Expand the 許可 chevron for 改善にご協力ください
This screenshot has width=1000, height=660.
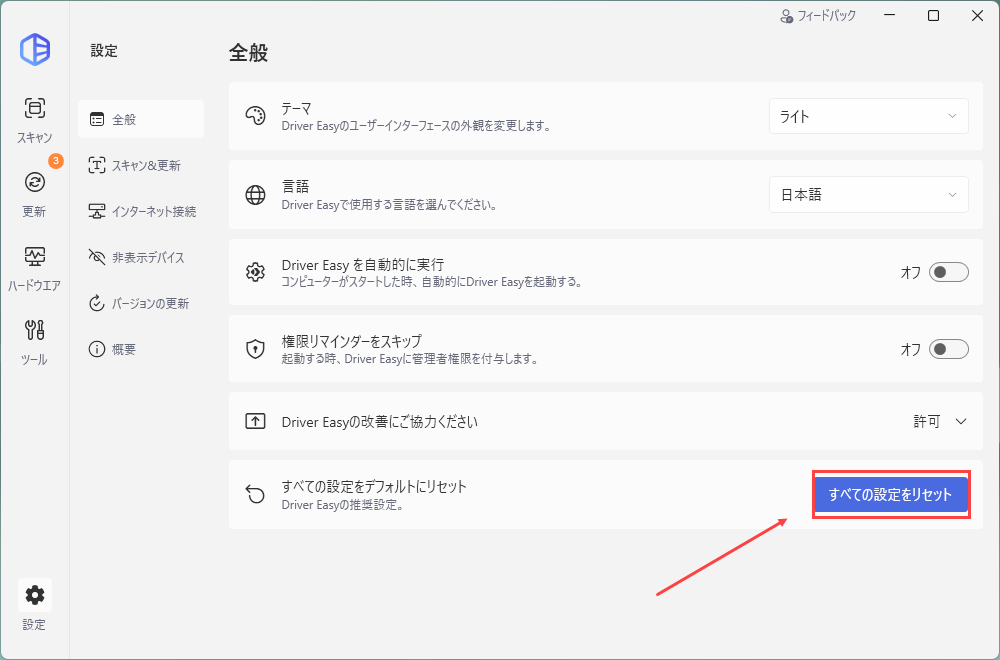pyautogui.click(x=960, y=422)
